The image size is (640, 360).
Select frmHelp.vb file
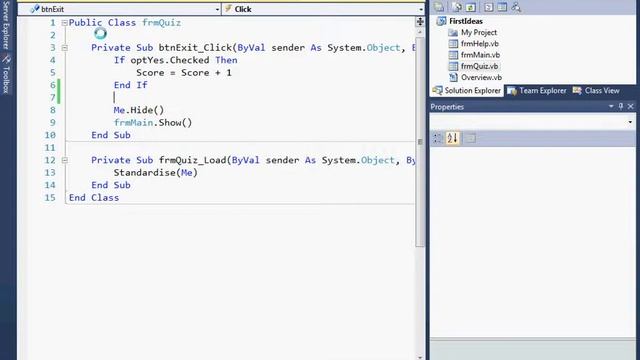click(x=480, y=44)
